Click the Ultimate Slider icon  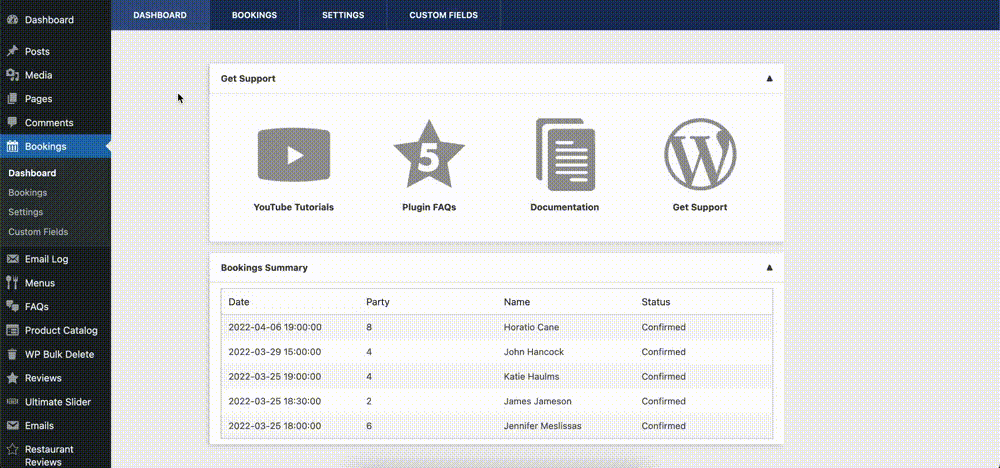pos(12,402)
